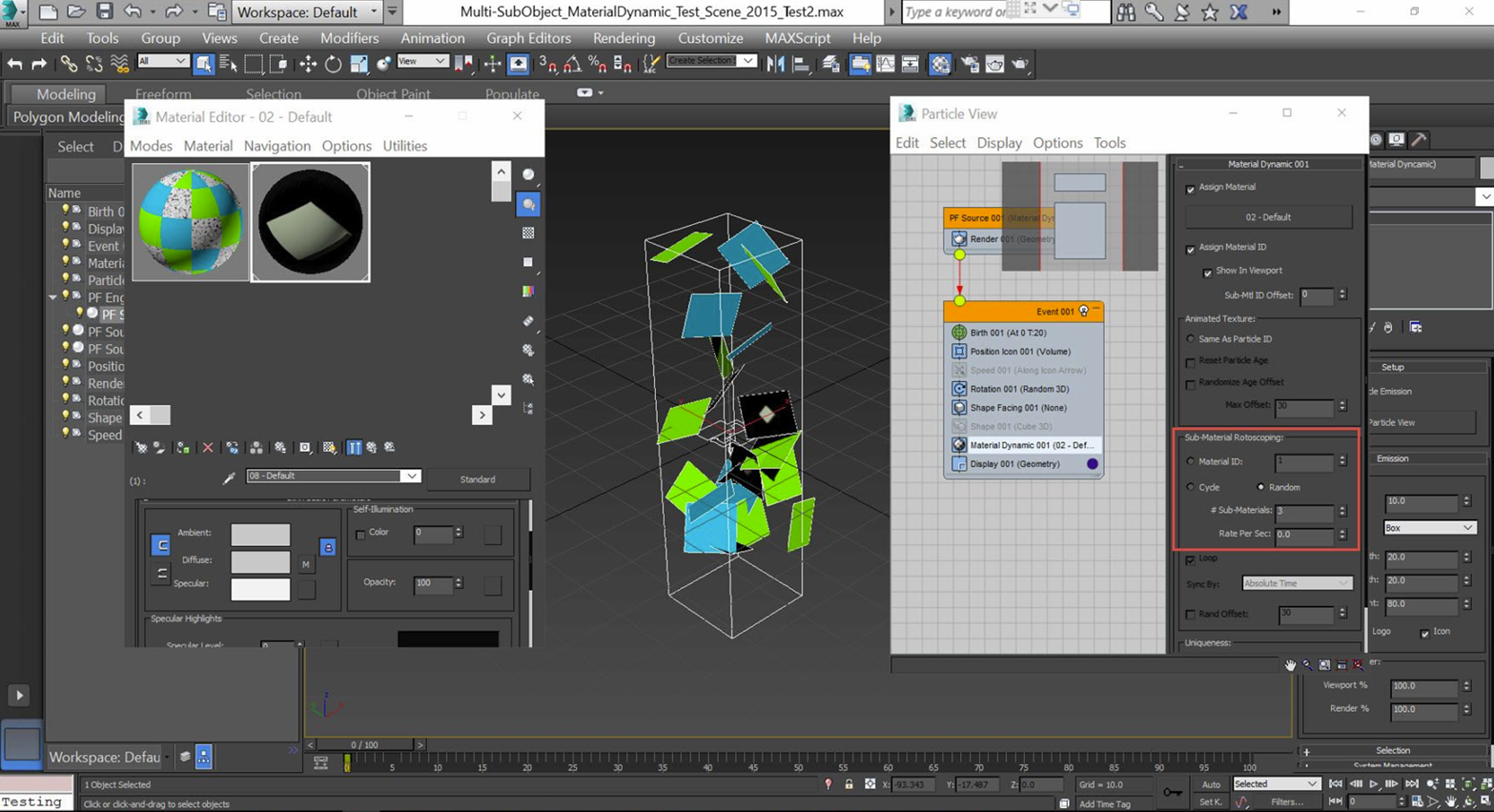Pick material from object with eyedropper
Screen dimensions: 1494x812
[229, 477]
